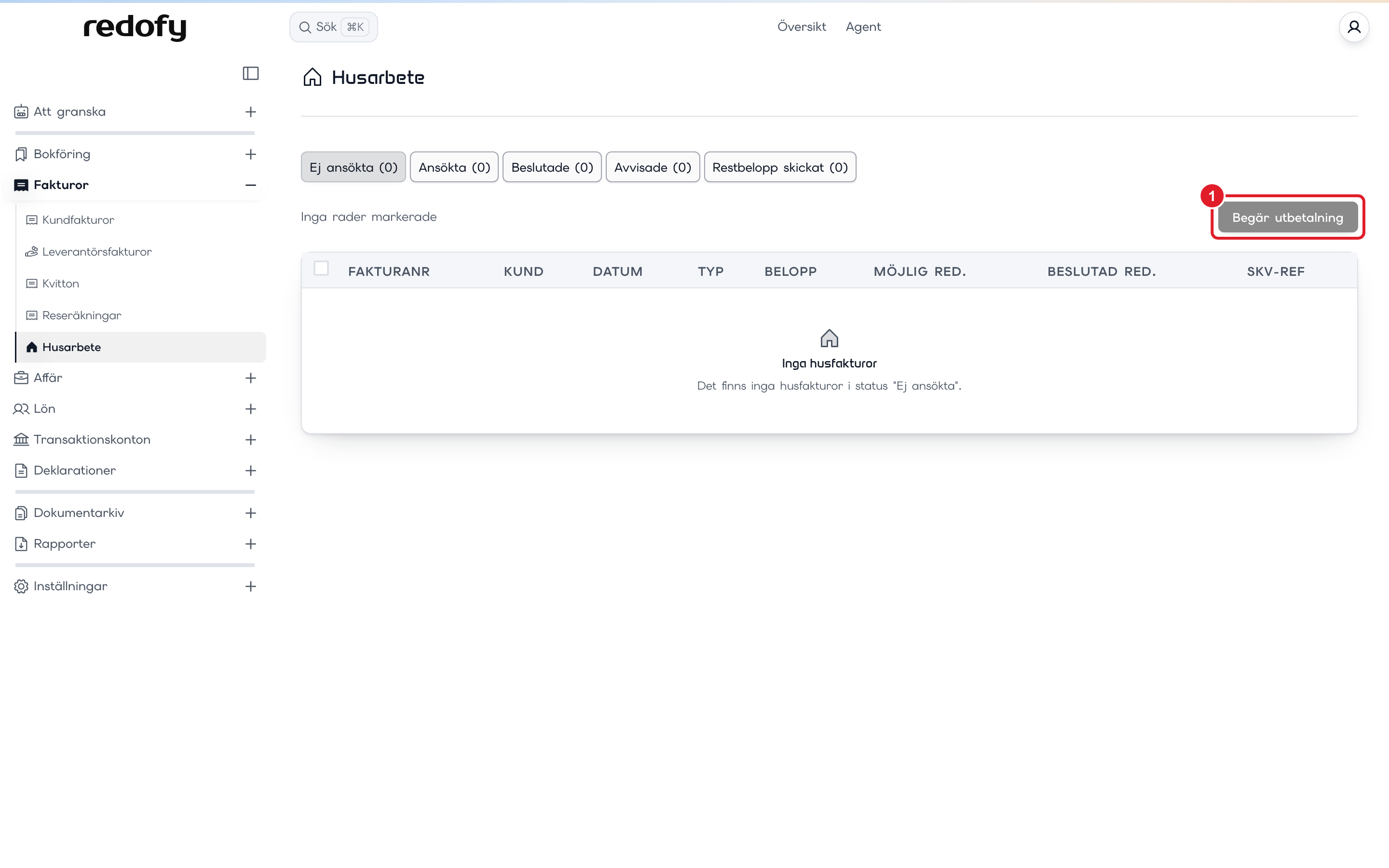Image resolution: width=1389 pixels, height=868 pixels.
Task: Expand the Lön section
Action: click(x=250, y=409)
